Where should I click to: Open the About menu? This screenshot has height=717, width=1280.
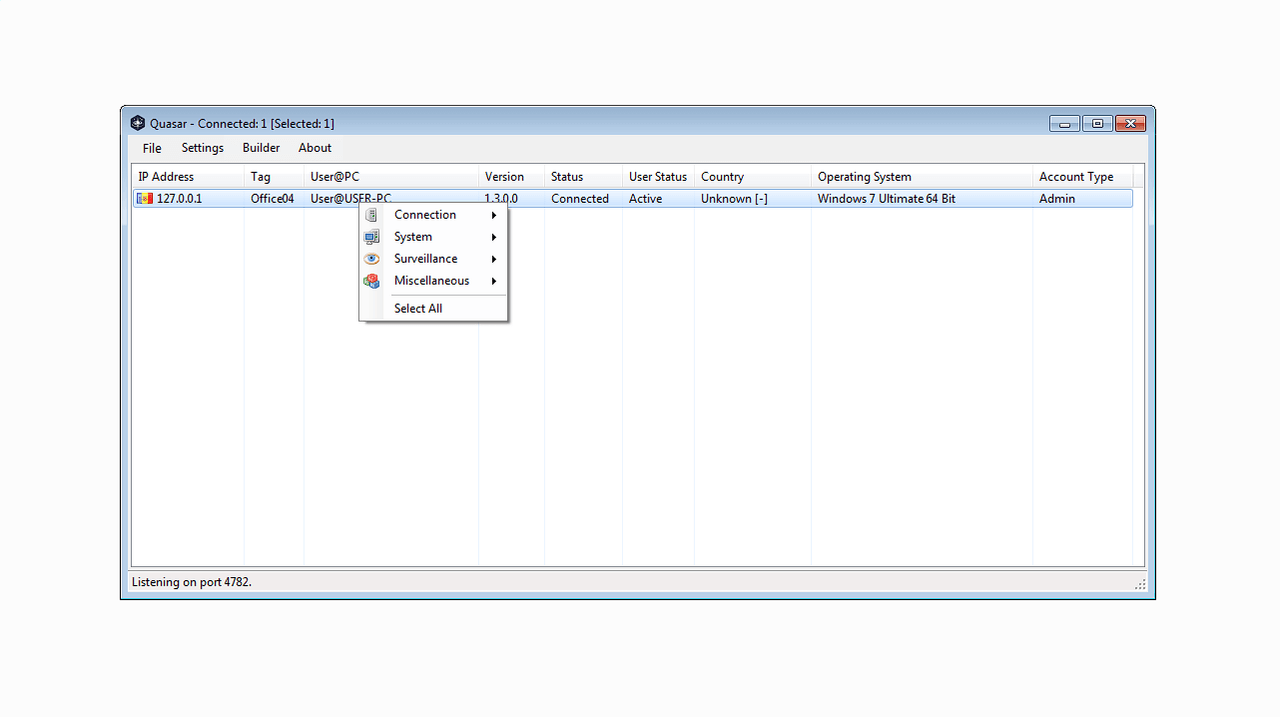(315, 147)
